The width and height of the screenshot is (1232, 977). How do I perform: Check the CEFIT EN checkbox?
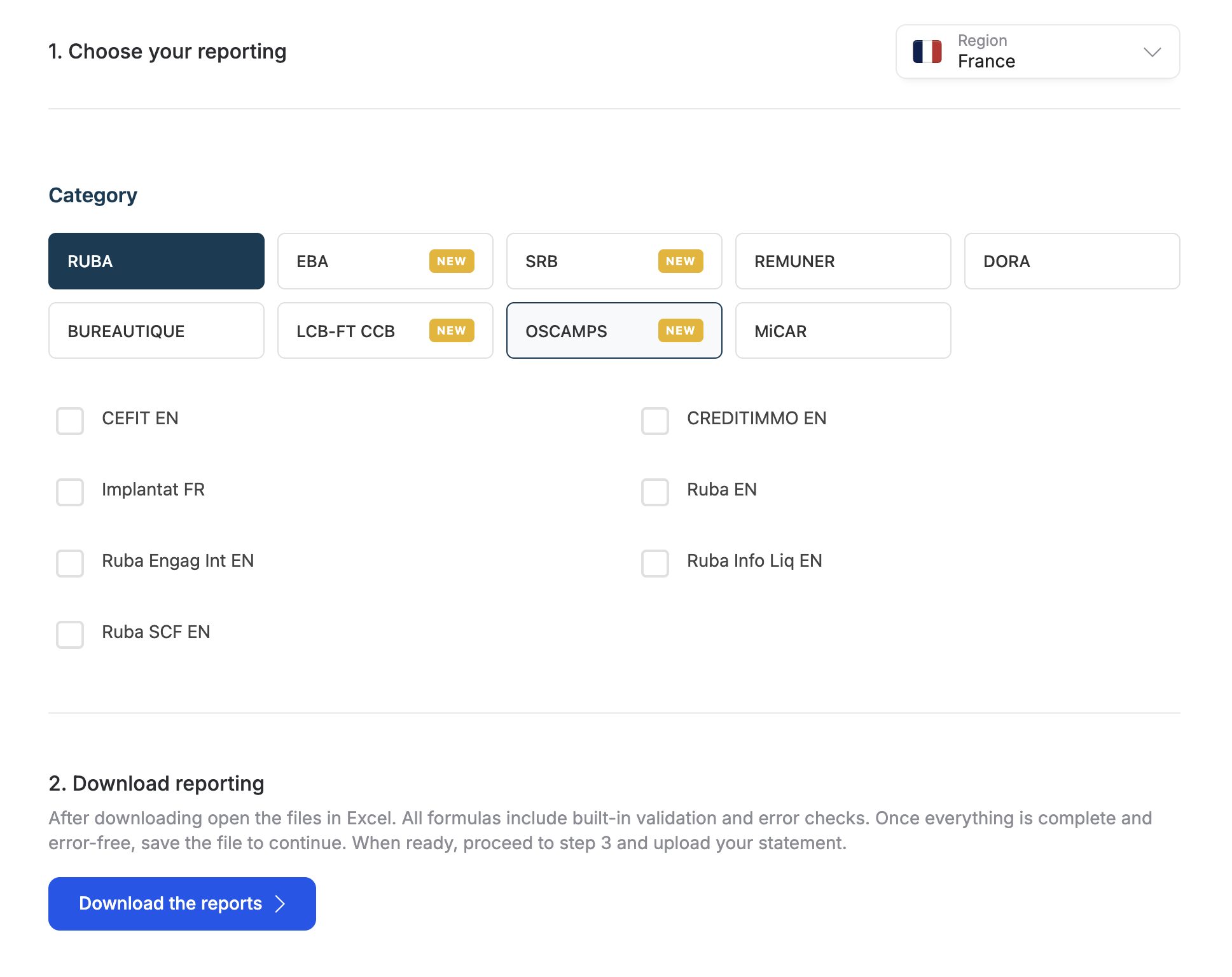click(70, 420)
